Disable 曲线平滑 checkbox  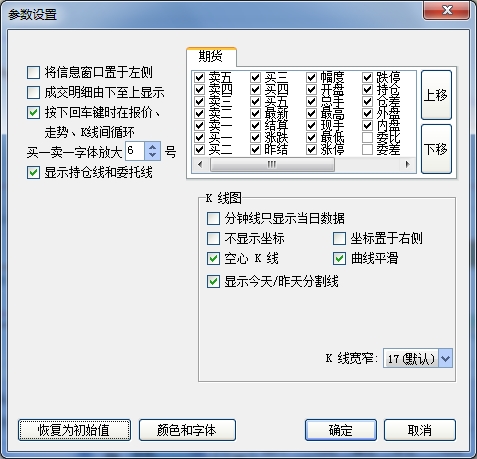339,259
